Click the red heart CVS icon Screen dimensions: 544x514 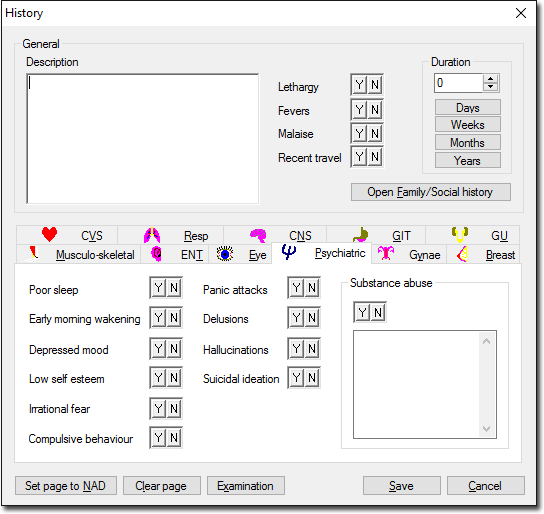click(49, 234)
